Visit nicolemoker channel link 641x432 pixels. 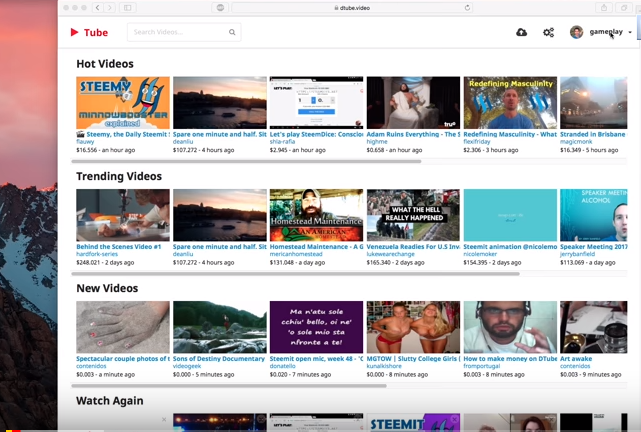click(x=480, y=254)
